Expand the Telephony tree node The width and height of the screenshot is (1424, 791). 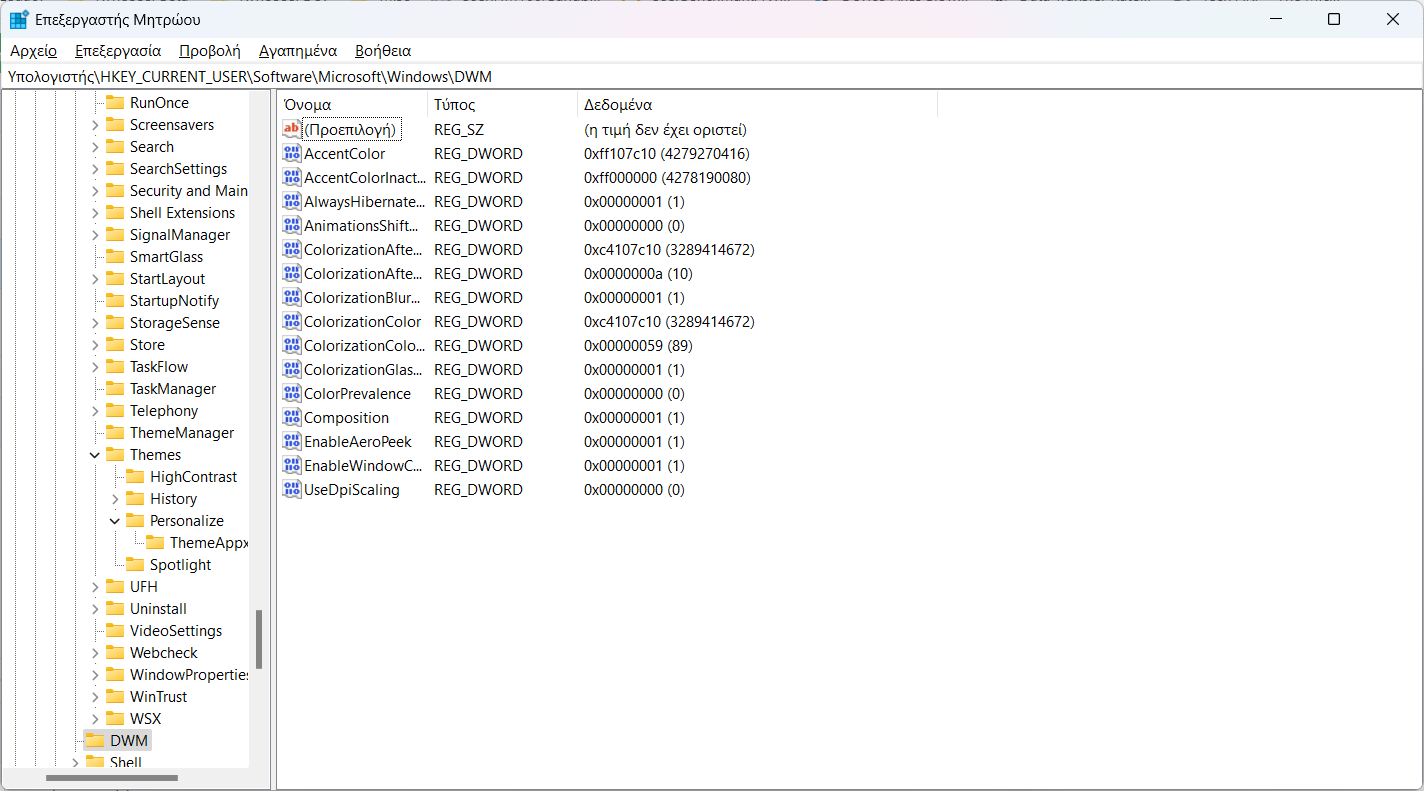pyautogui.click(x=95, y=411)
